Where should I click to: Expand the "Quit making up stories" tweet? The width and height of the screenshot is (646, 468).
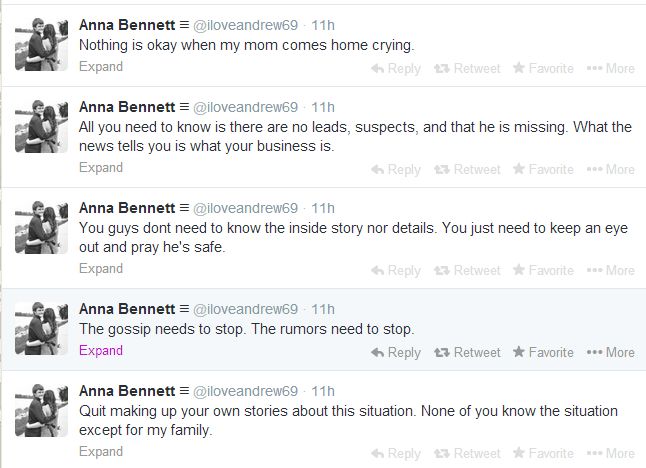click(101, 452)
